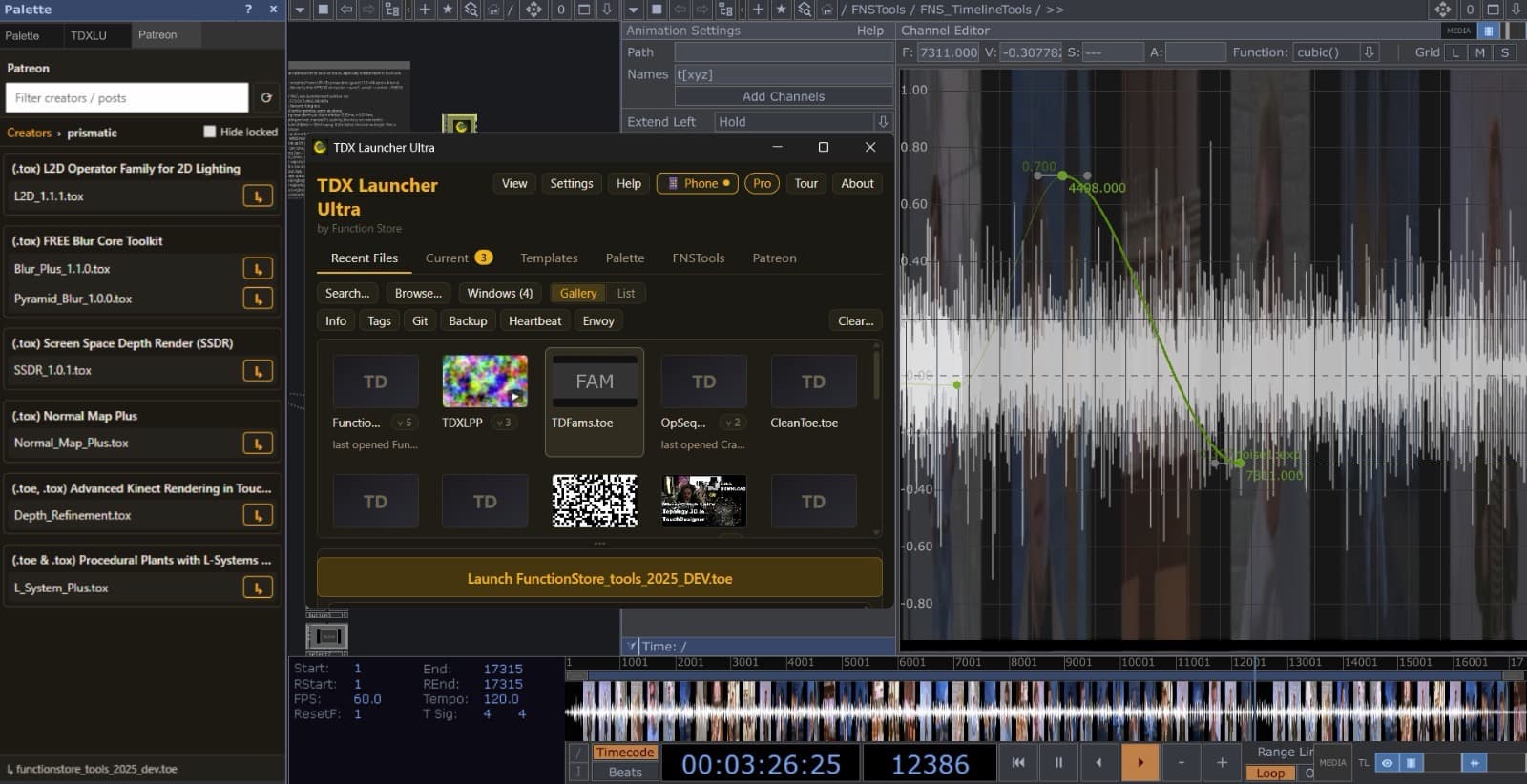Download Pyramid_Blur_1.0.0.tox
Image resolution: width=1527 pixels, height=784 pixels.
(258, 299)
